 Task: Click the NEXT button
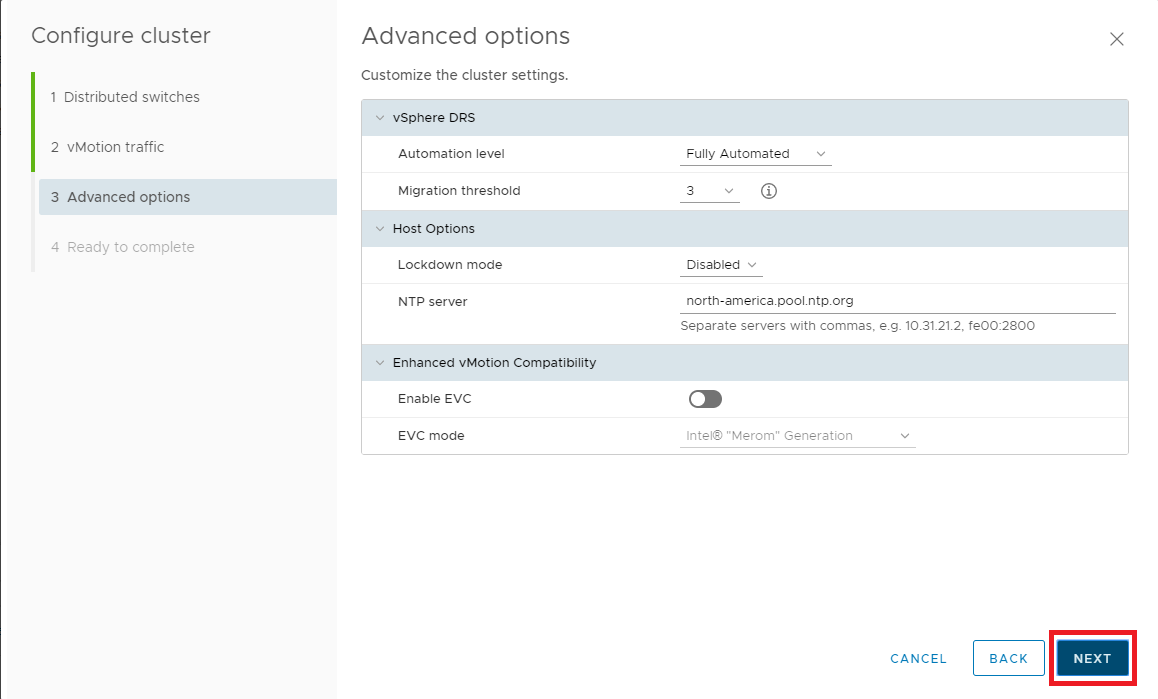click(x=1092, y=658)
